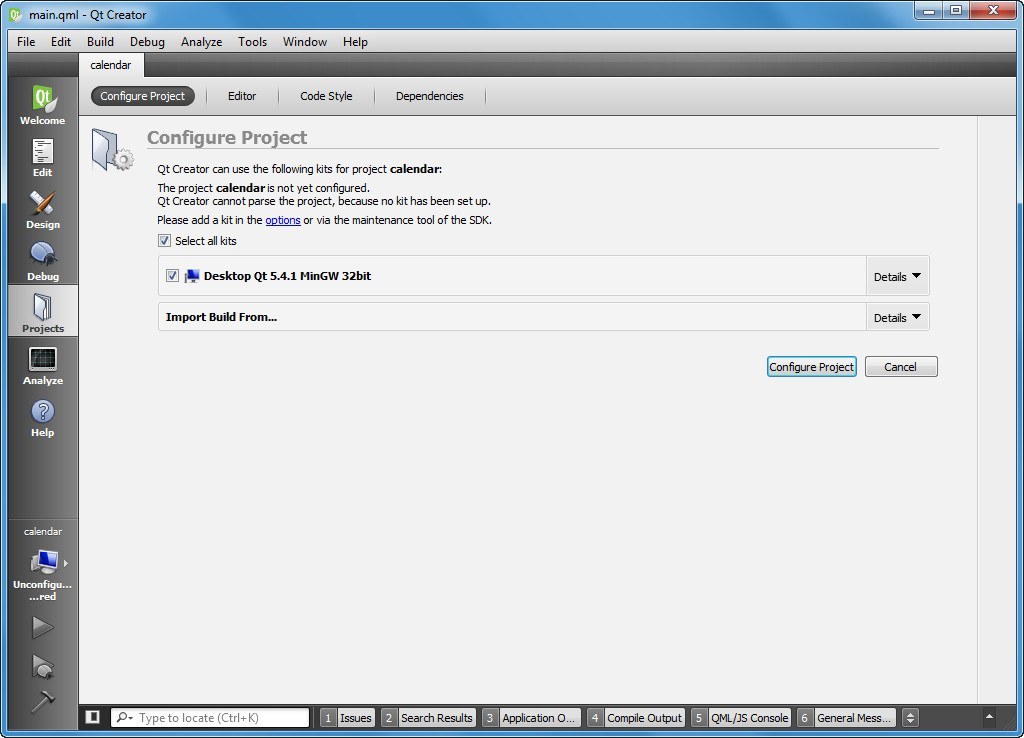Switch to Debug mode in sidebar
Screen dimensions: 1024x738
click(x=42, y=261)
